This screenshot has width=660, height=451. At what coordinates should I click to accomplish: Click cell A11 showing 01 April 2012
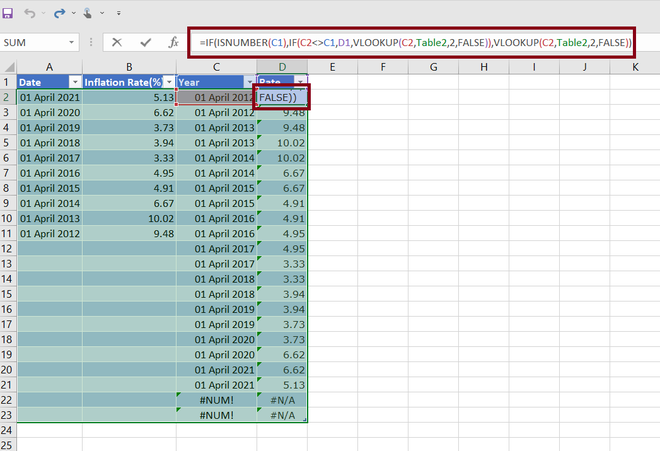click(50, 234)
